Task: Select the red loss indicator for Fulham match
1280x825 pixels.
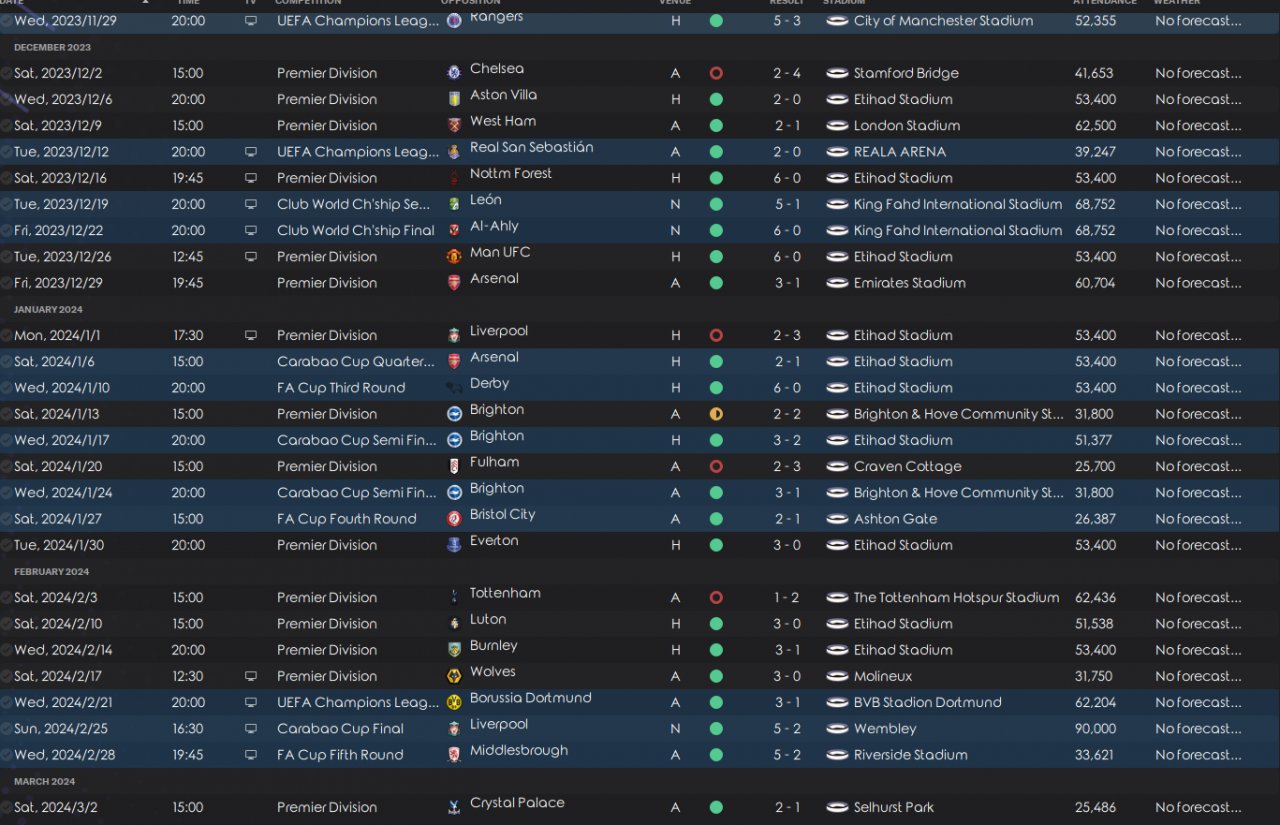Action: point(716,466)
